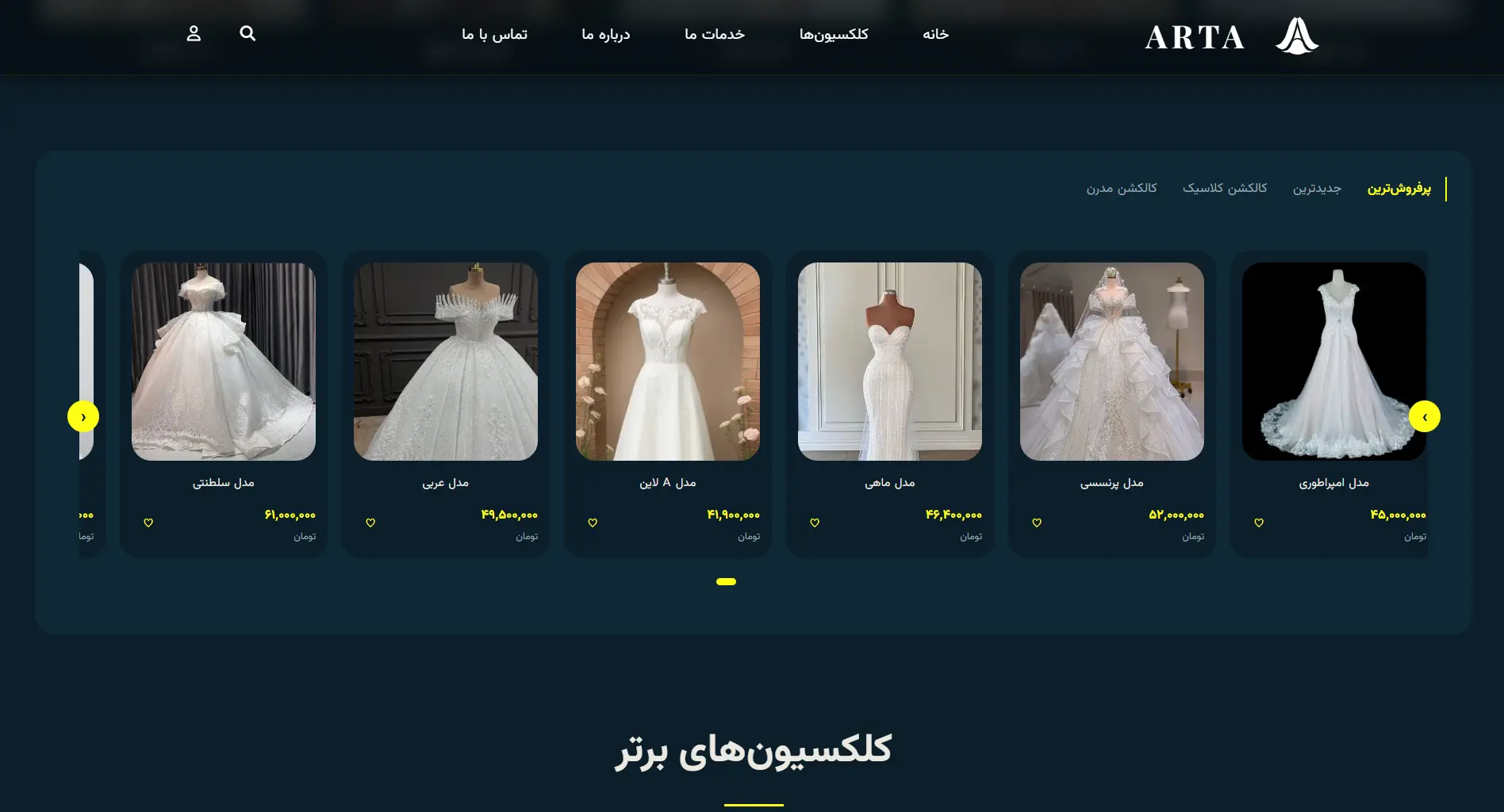Click the yellow carousel pagination dot
Screen dimensions: 1504x812
point(726,582)
